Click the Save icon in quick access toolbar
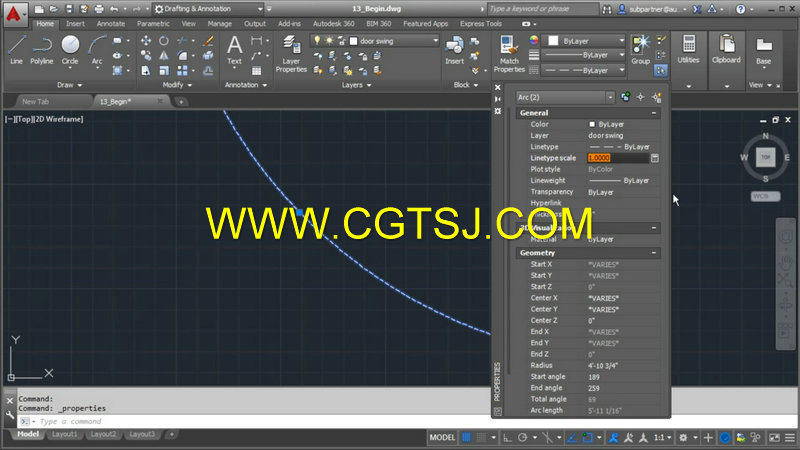This screenshot has width=800, height=450. coord(69,9)
